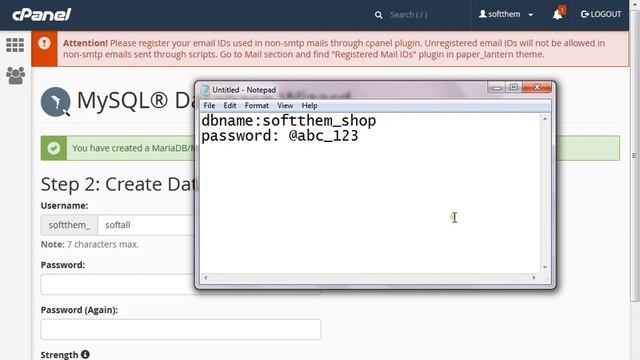Screen dimensions: 640x360
Task: Open Notepad Format menu
Action: (257, 106)
